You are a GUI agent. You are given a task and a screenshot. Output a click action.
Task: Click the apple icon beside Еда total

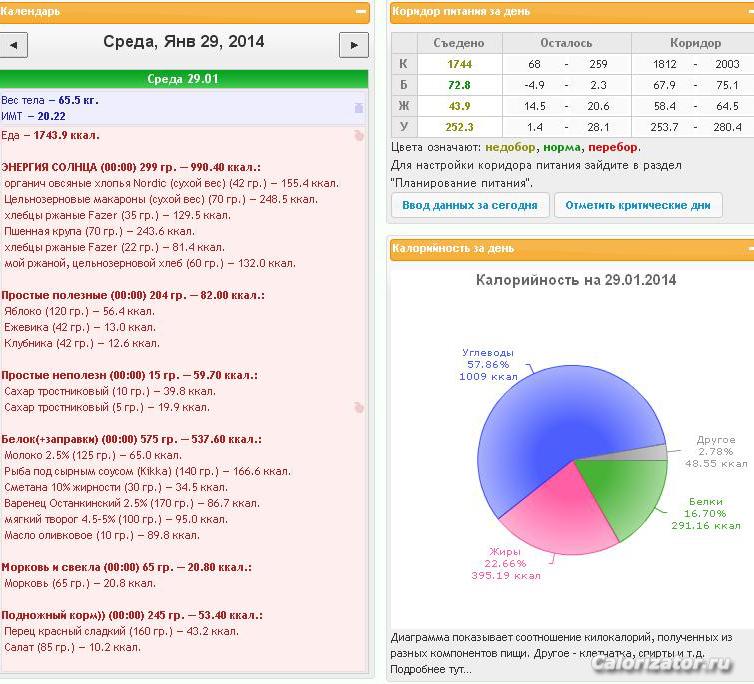coord(359,136)
